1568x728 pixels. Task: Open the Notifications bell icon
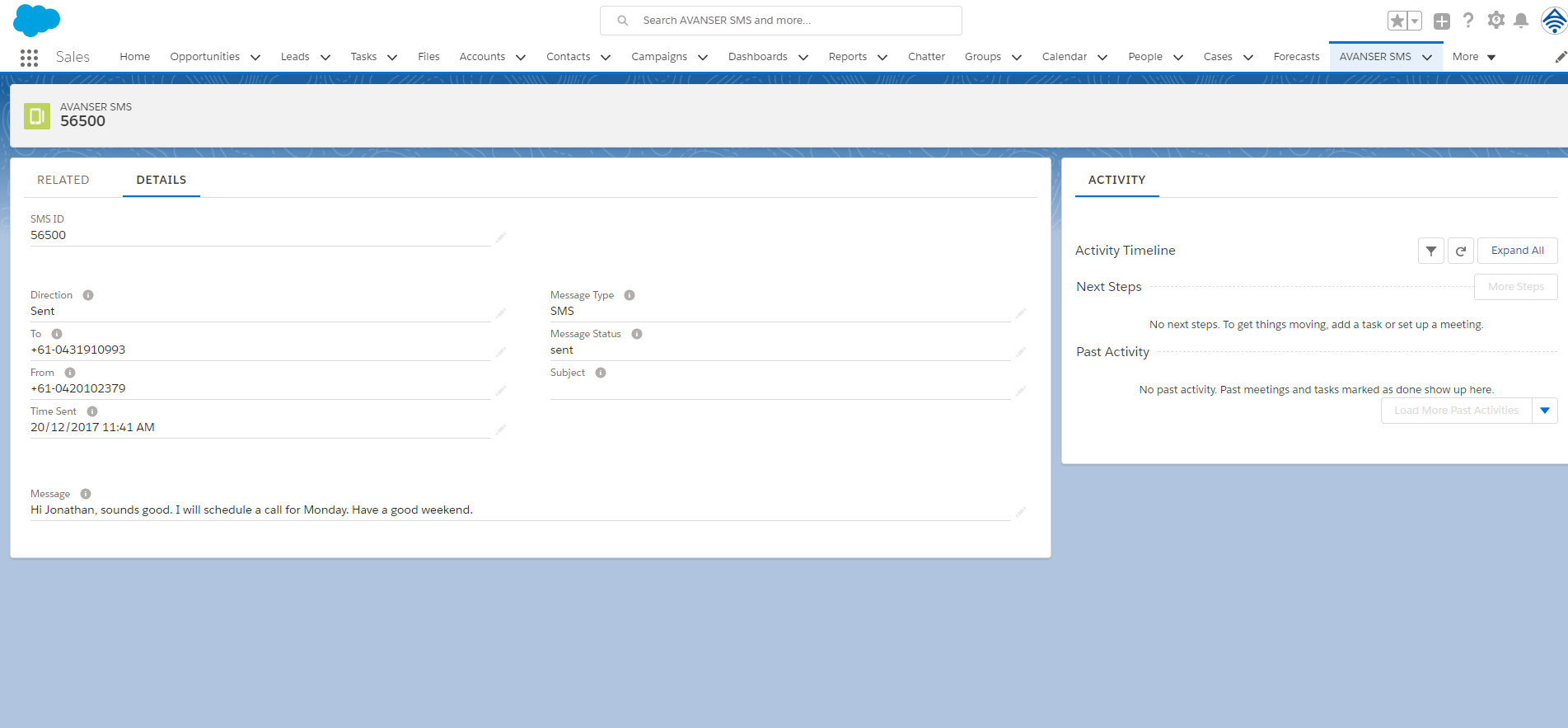click(x=1522, y=21)
